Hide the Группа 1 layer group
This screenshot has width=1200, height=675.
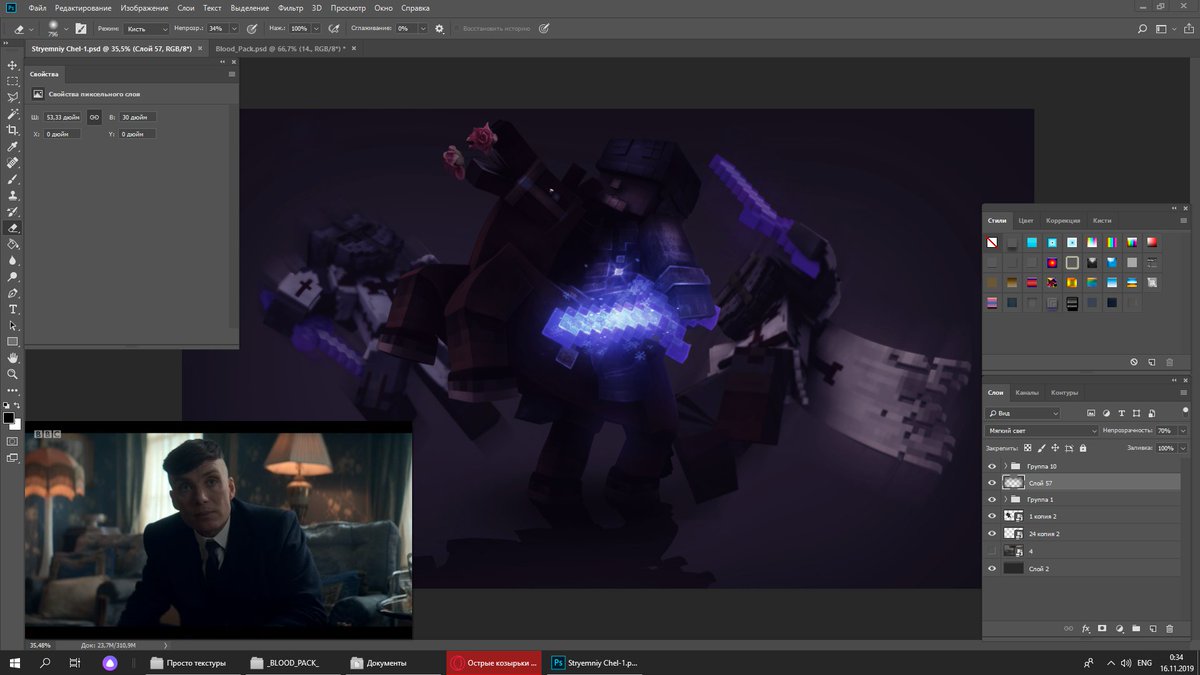pyautogui.click(x=992, y=499)
